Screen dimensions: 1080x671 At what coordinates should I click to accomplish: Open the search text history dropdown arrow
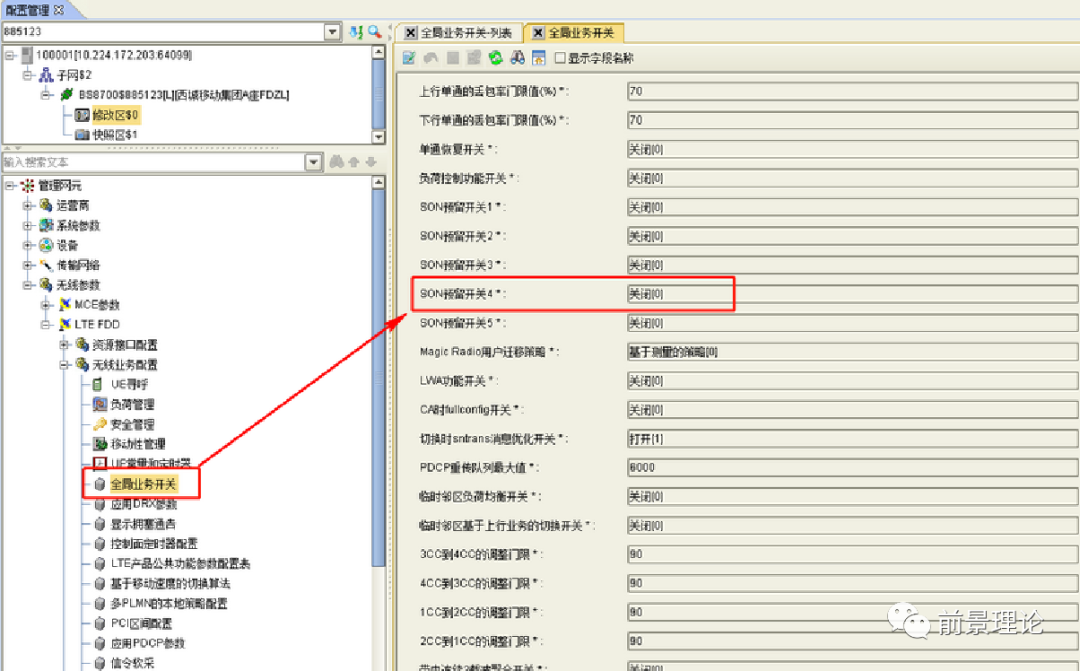(x=313, y=162)
